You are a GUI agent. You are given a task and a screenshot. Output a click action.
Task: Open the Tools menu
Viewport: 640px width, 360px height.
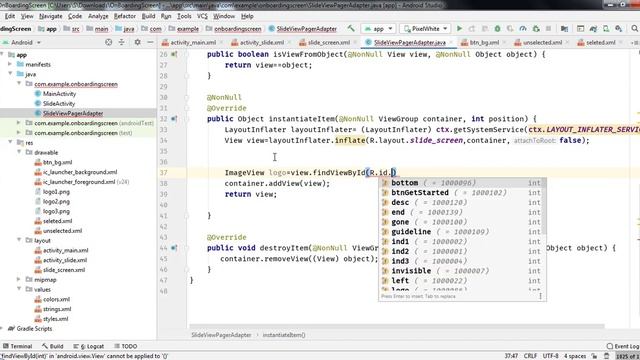point(184,16)
